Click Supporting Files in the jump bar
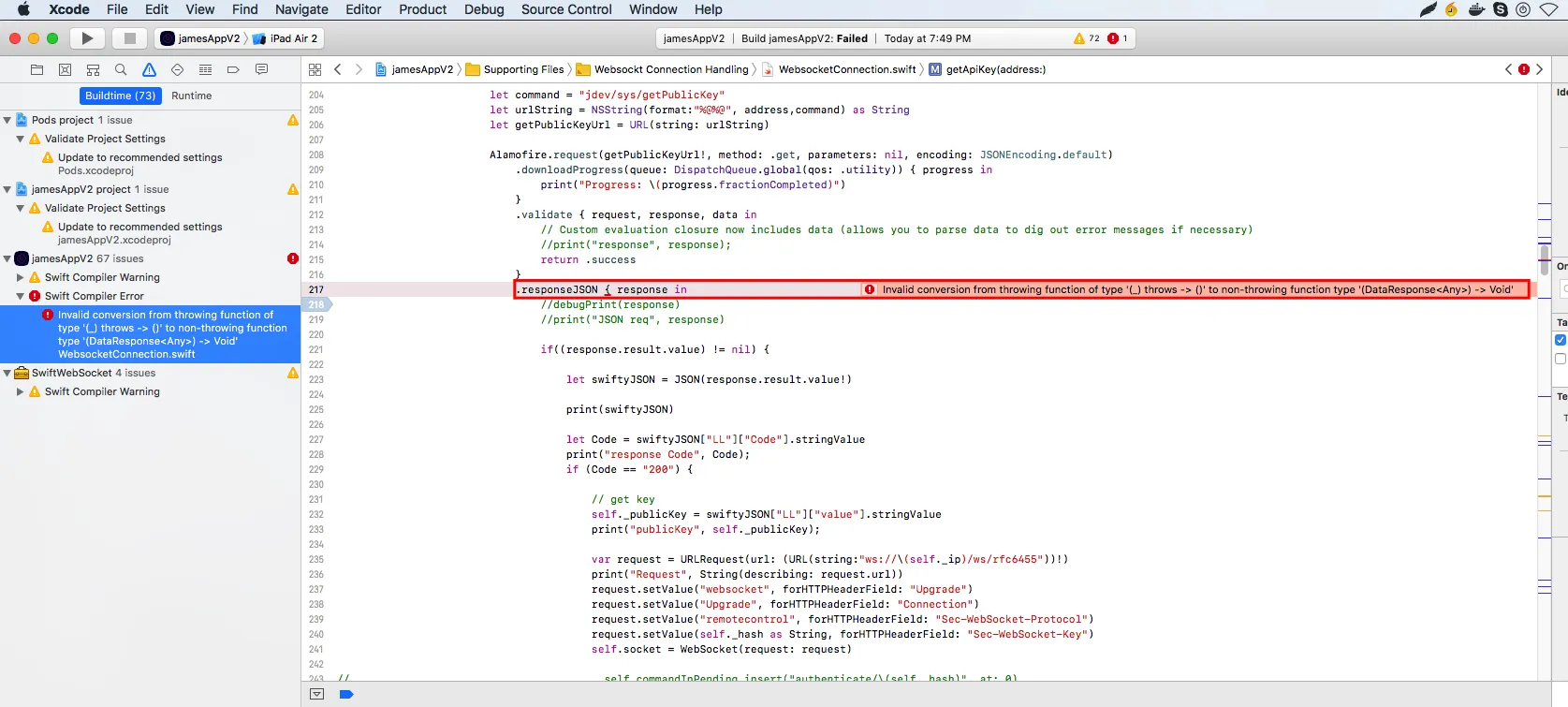The image size is (1568, 707). click(515, 69)
